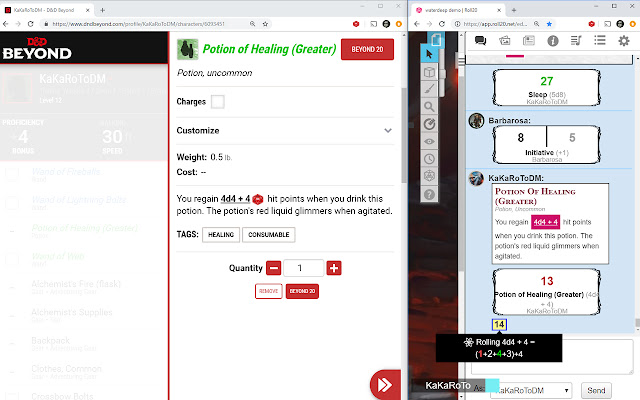The width and height of the screenshot is (640, 400).
Task: Click the red Beyond 20 button beside the potion title
Action: (367, 49)
